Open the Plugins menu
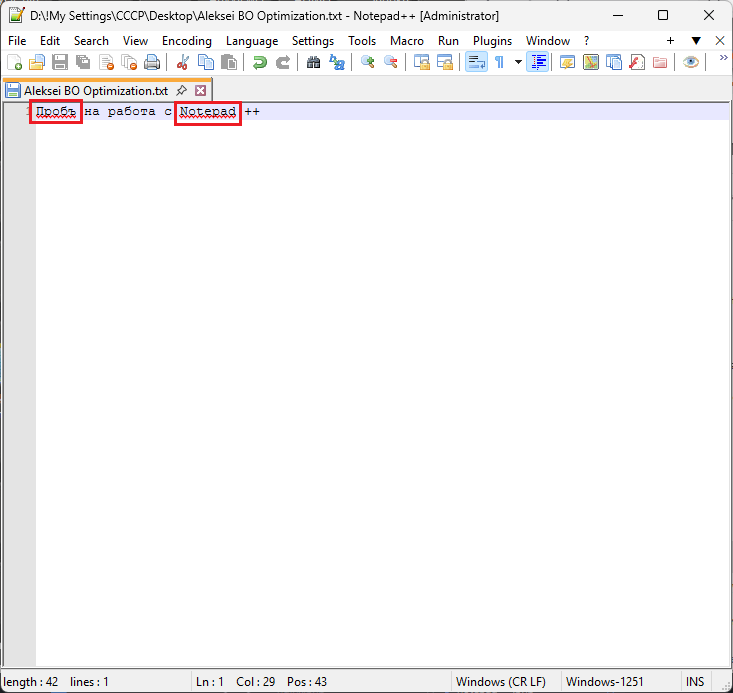 tap(492, 41)
